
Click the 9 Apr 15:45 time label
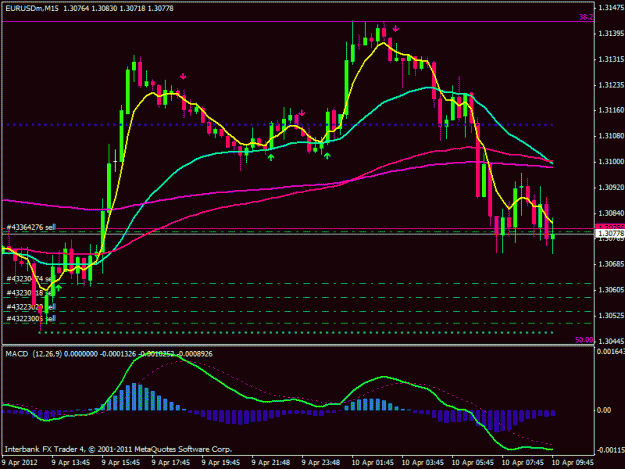(x=121, y=463)
